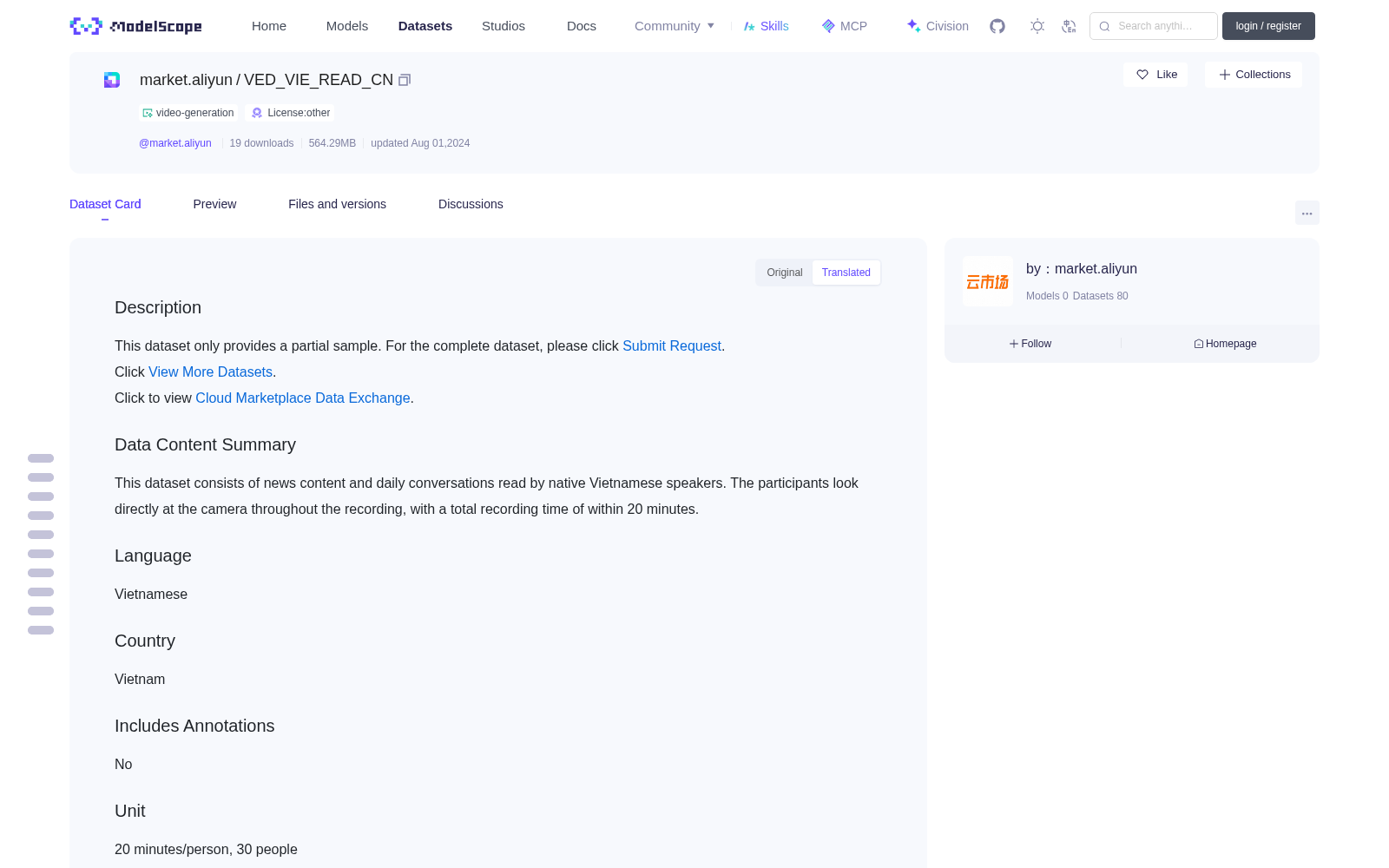Click the dataset avatar icon beside the title
Image resolution: width=1389 pixels, height=868 pixels.
tap(112, 80)
